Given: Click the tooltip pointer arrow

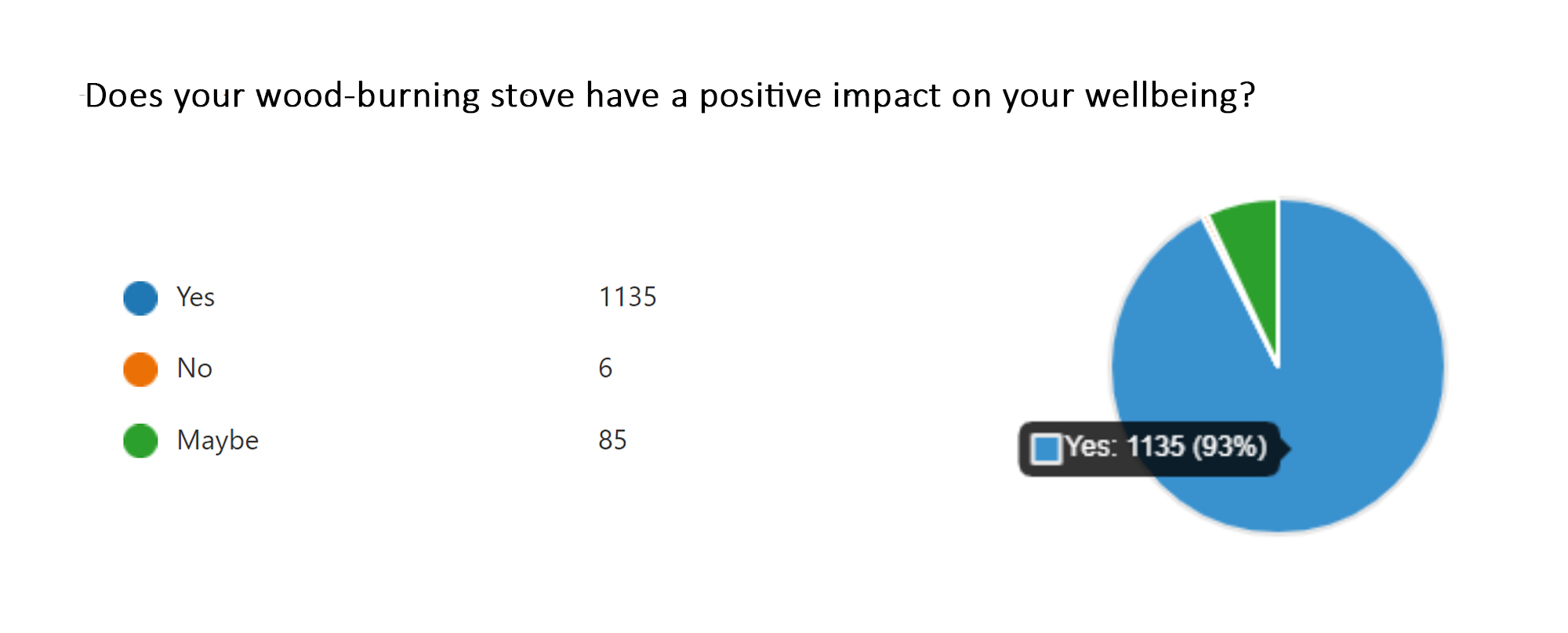Looking at the screenshot, I should [1286, 449].
